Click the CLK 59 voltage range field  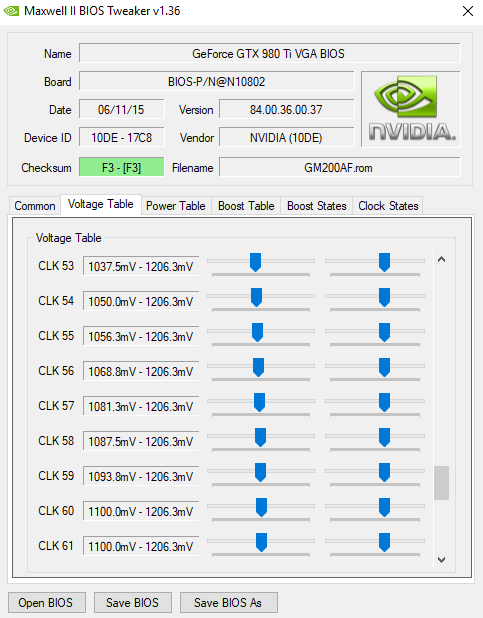pyautogui.click(x=141, y=477)
